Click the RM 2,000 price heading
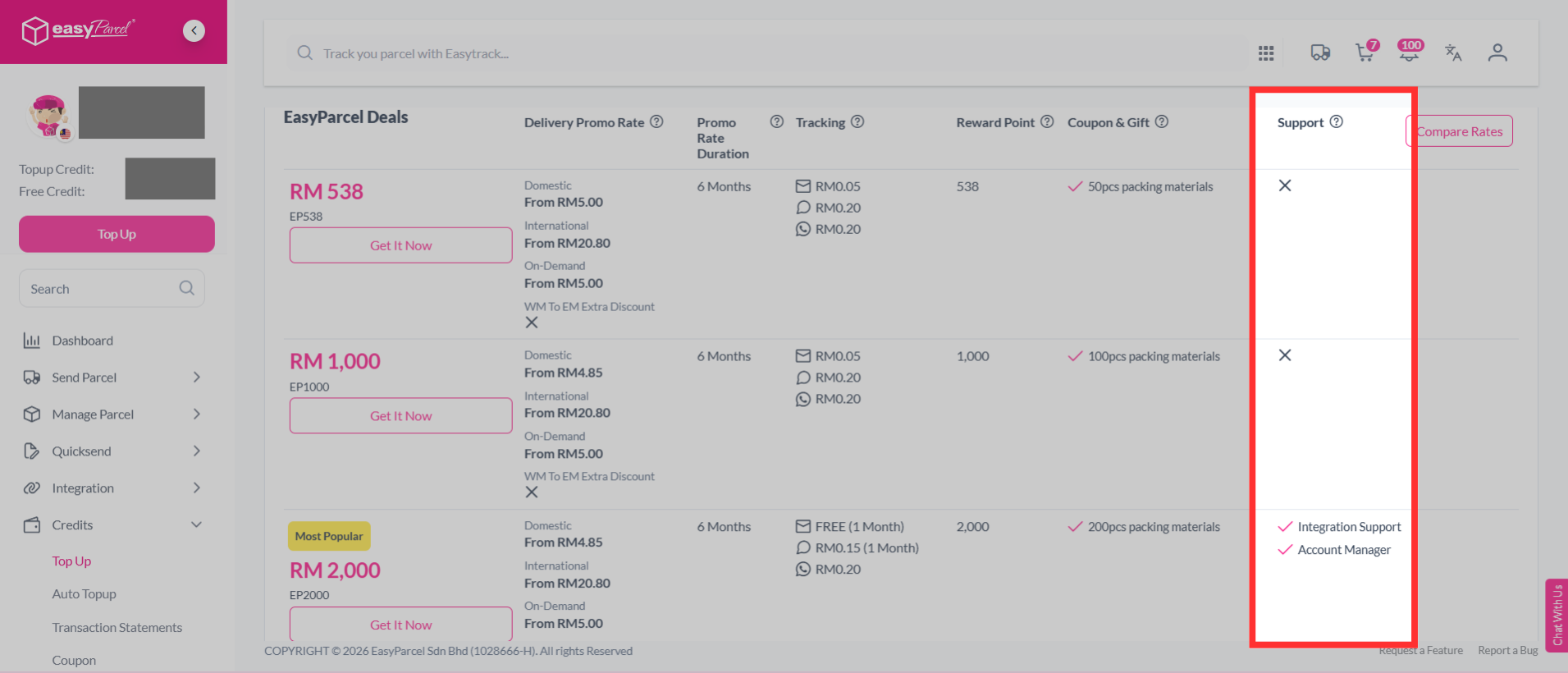The width and height of the screenshot is (1568, 673). tap(335, 570)
